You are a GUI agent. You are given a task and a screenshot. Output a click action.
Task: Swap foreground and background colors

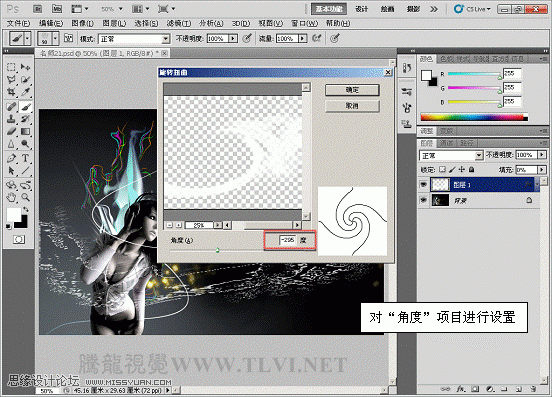25,209
